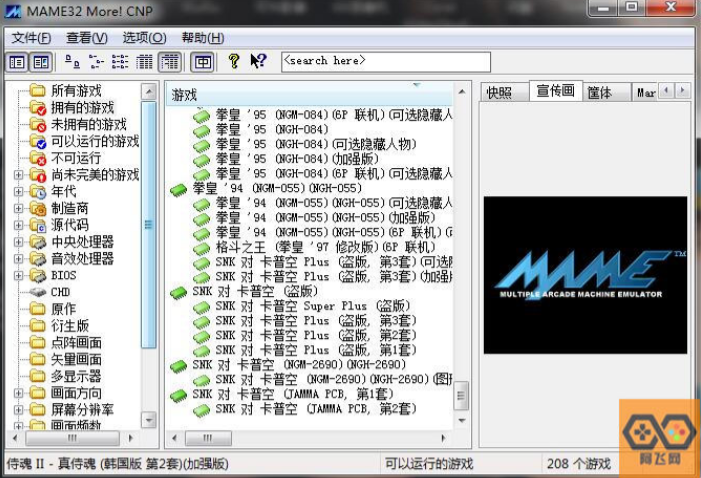
Task: Expand the 源代码 tree node
Action: coord(18,225)
